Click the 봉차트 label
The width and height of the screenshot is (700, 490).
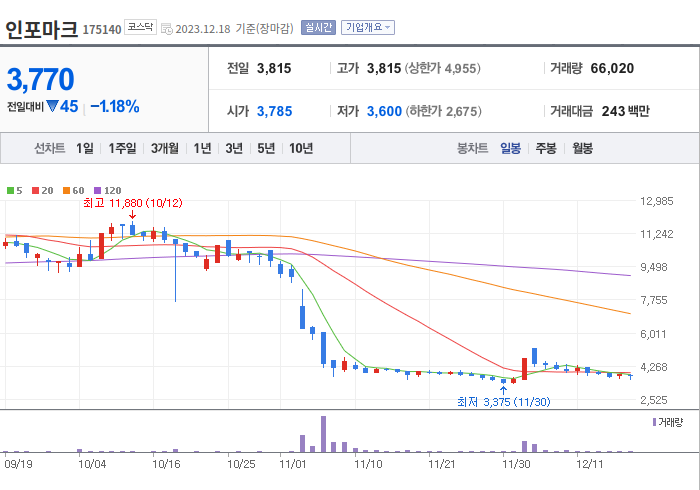tap(472, 148)
